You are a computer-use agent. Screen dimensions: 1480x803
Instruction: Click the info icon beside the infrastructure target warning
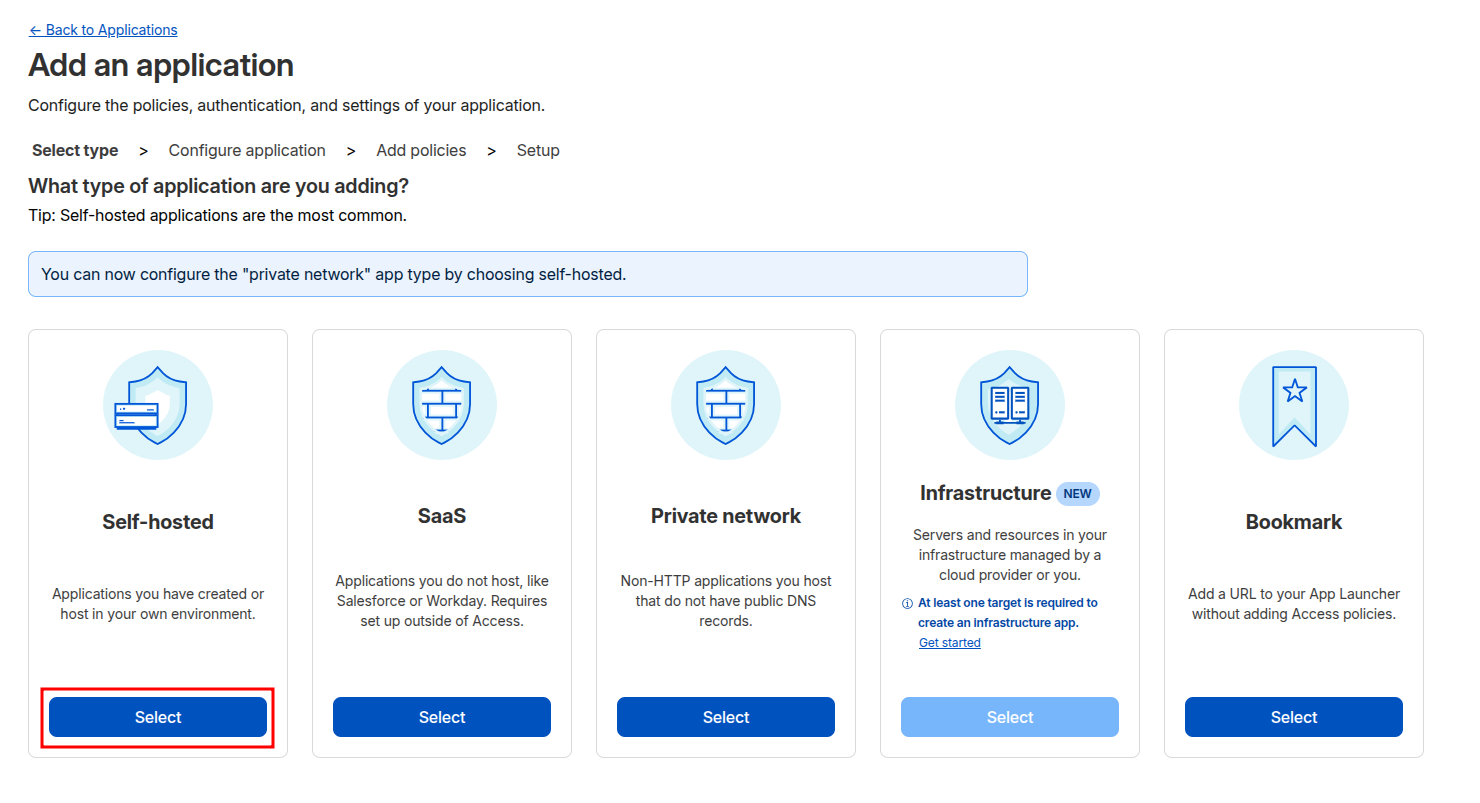pos(907,602)
